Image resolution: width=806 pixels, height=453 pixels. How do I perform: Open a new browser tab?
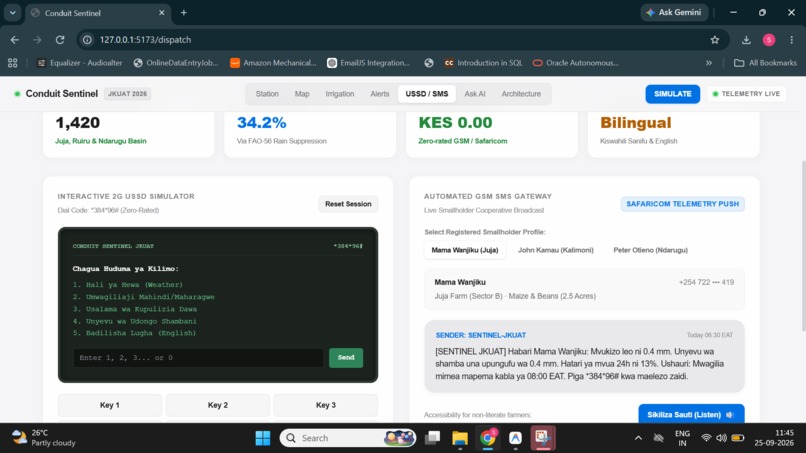[x=184, y=12]
